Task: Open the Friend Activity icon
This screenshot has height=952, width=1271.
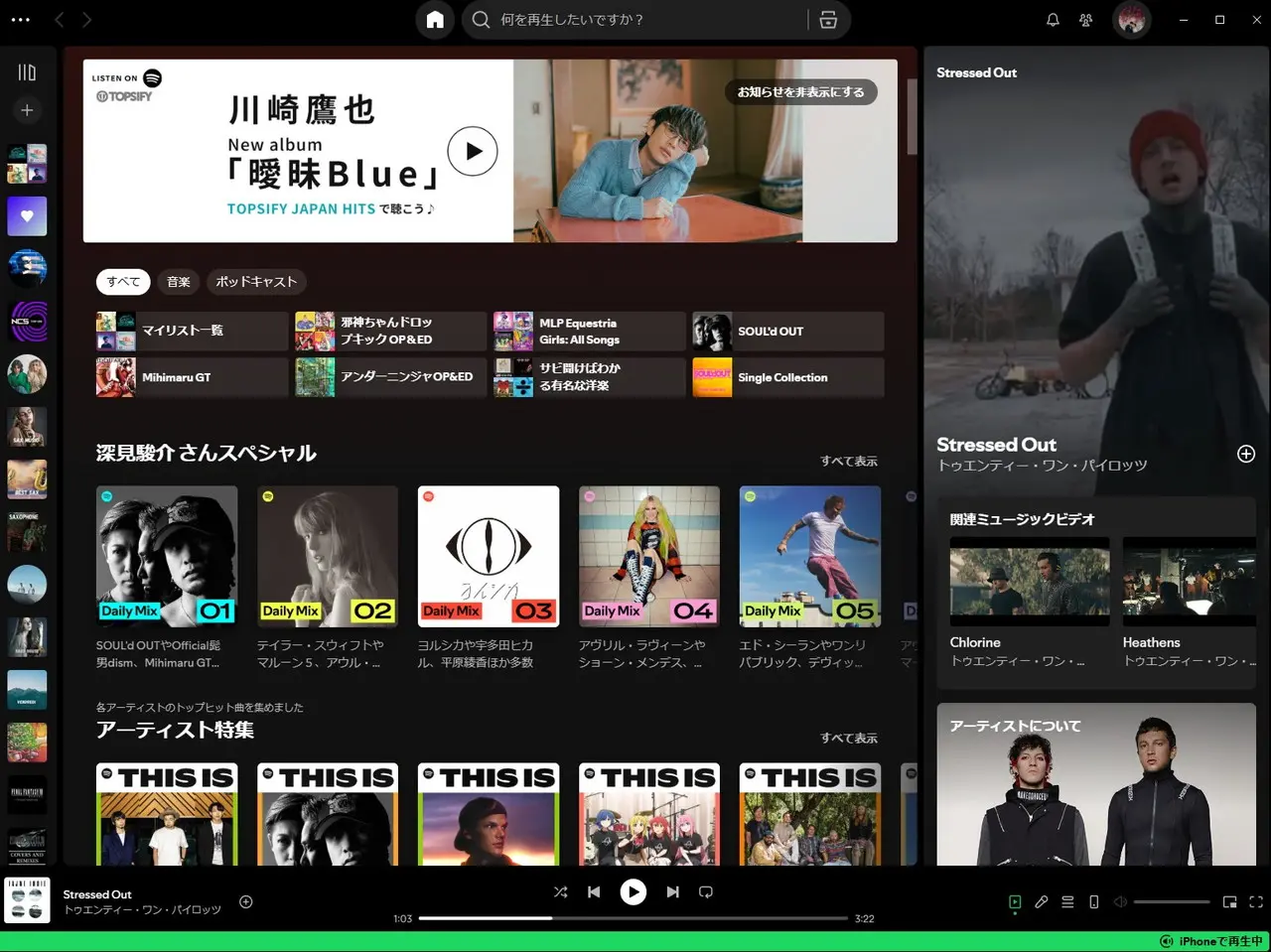Action: point(1085,20)
